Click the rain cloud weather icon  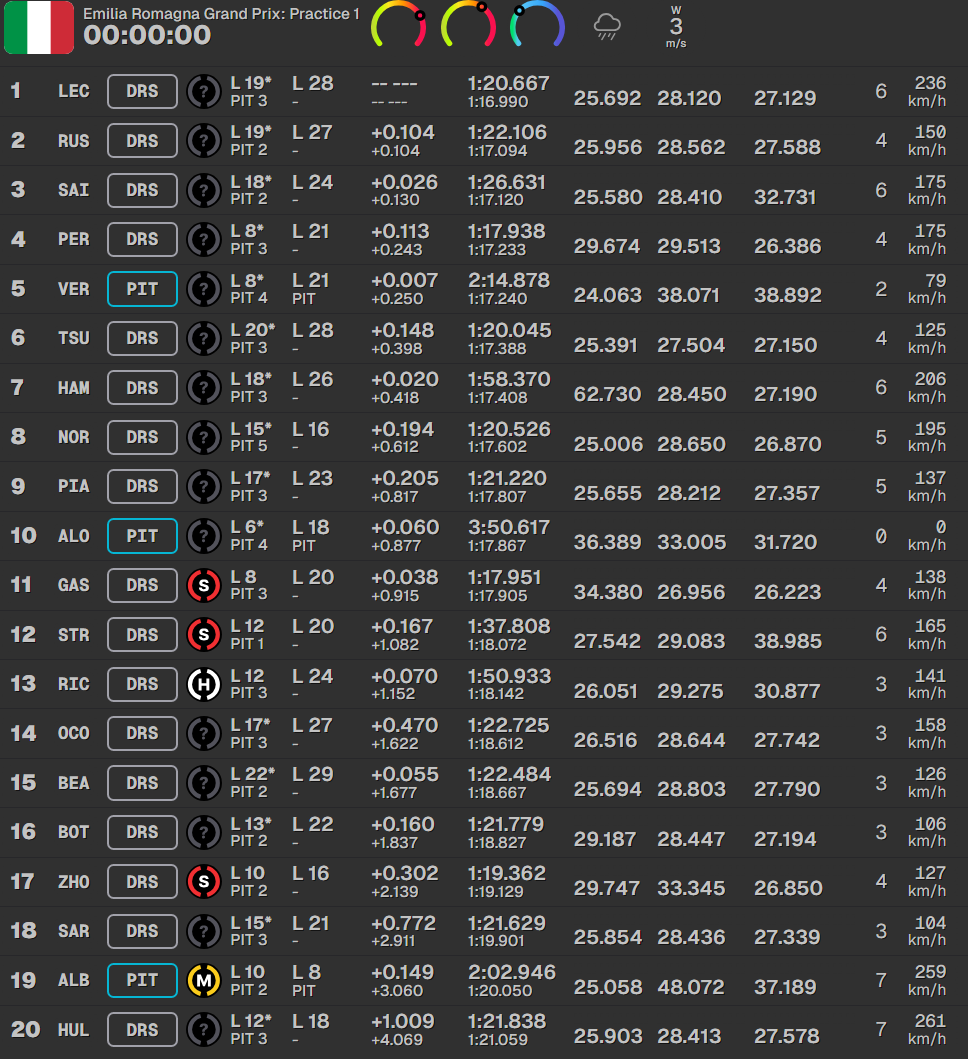607,27
